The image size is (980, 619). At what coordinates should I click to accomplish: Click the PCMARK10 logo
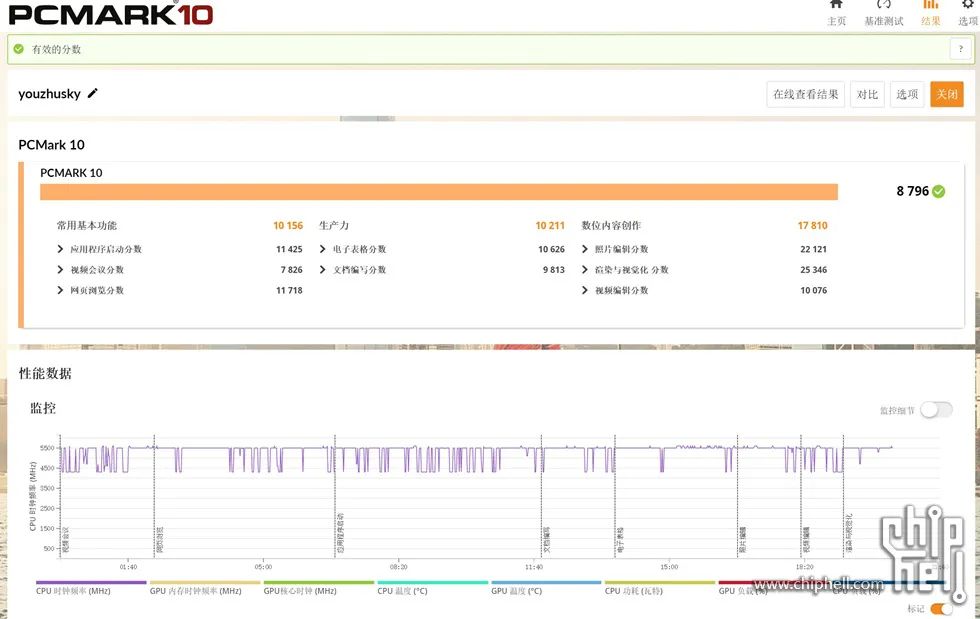pos(111,14)
